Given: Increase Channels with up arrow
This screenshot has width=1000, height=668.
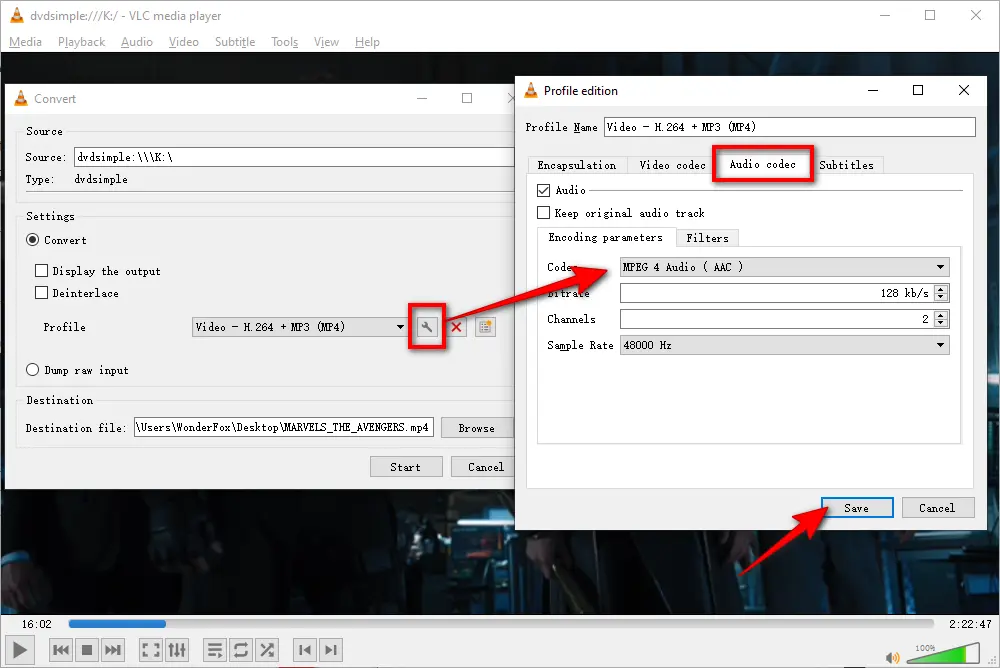Looking at the screenshot, I should click(x=941, y=315).
